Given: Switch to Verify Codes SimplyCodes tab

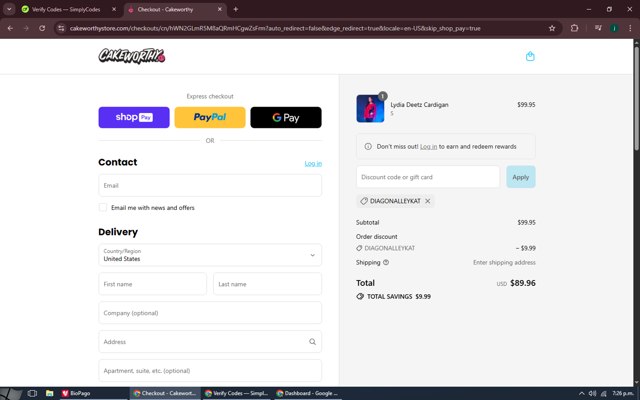Looking at the screenshot, I should click(66, 9).
